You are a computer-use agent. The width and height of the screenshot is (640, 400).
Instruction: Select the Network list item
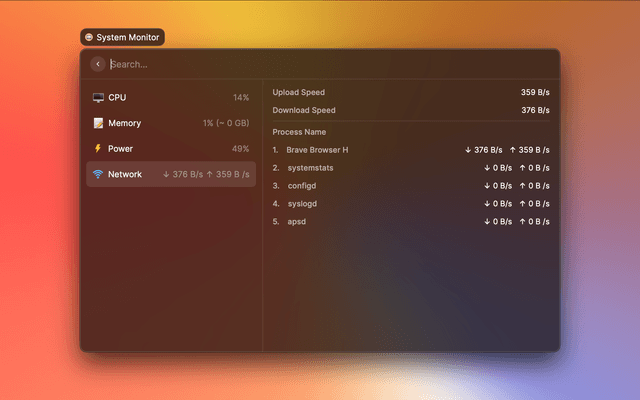point(171,174)
